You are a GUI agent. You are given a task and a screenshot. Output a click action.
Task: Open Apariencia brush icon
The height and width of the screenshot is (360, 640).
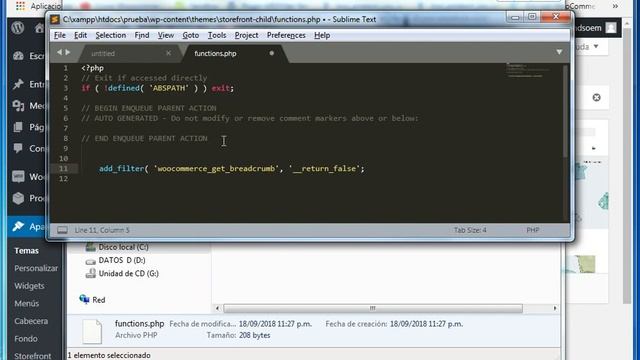(x=18, y=226)
